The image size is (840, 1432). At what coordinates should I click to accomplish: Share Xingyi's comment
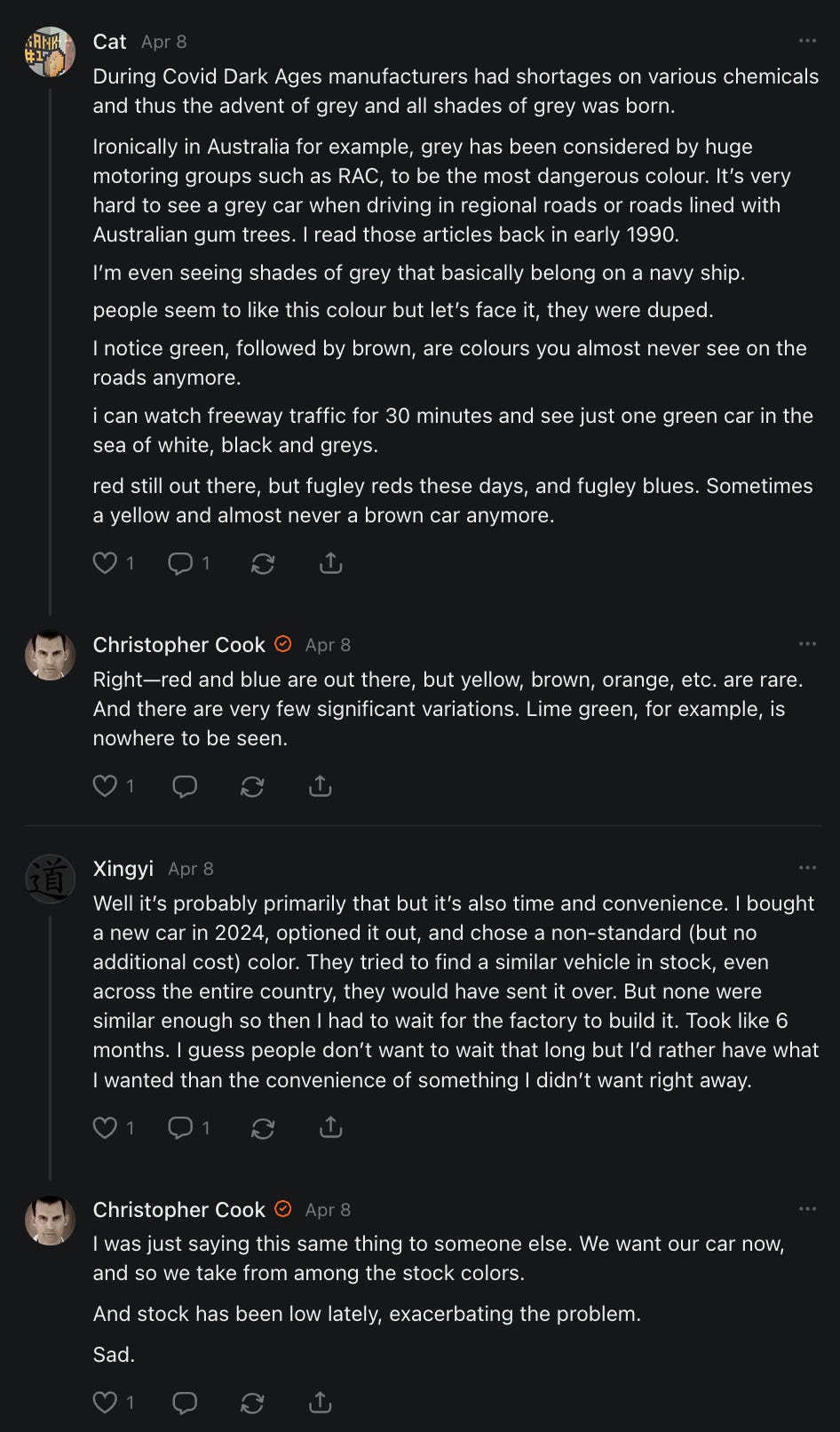[x=330, y=1127]
